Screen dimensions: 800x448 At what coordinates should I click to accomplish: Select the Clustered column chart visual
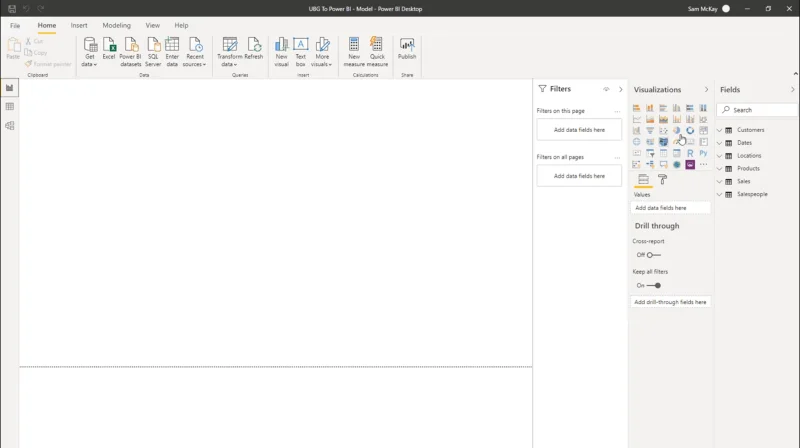[677, 108]
